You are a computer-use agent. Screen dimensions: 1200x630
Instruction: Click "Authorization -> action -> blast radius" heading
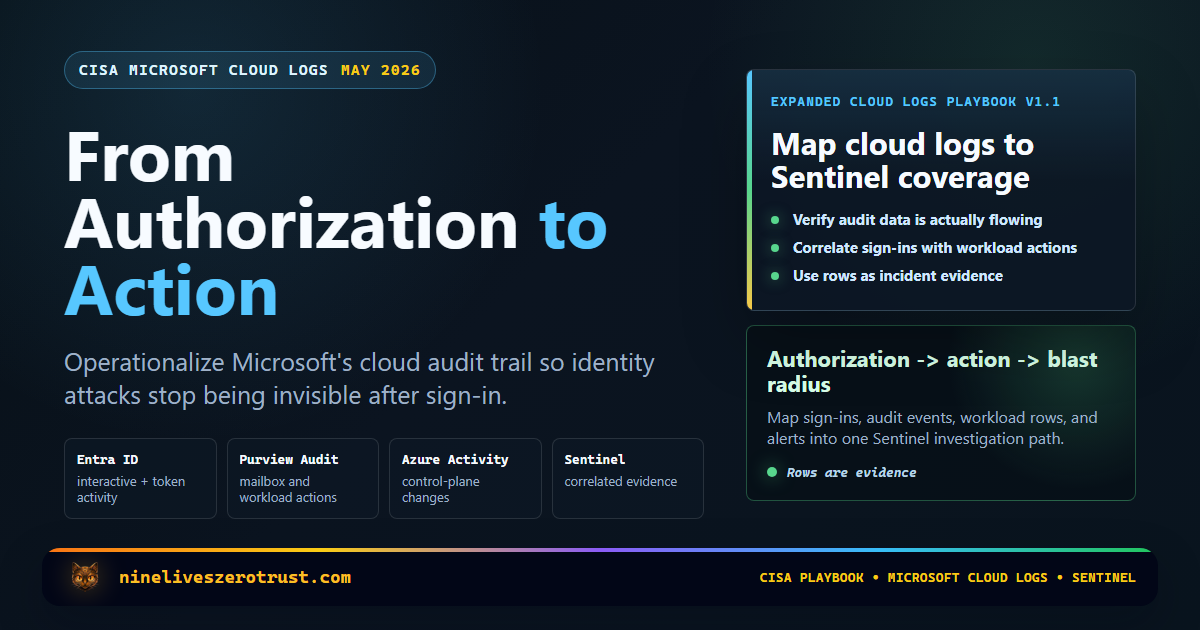click(932, 372)
